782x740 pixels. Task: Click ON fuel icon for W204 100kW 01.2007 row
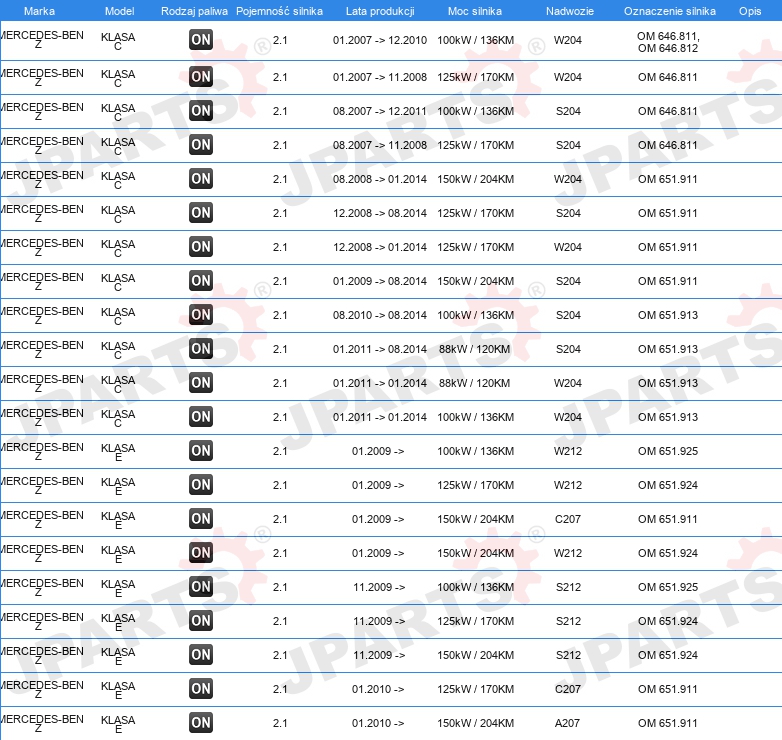(201, 40)
